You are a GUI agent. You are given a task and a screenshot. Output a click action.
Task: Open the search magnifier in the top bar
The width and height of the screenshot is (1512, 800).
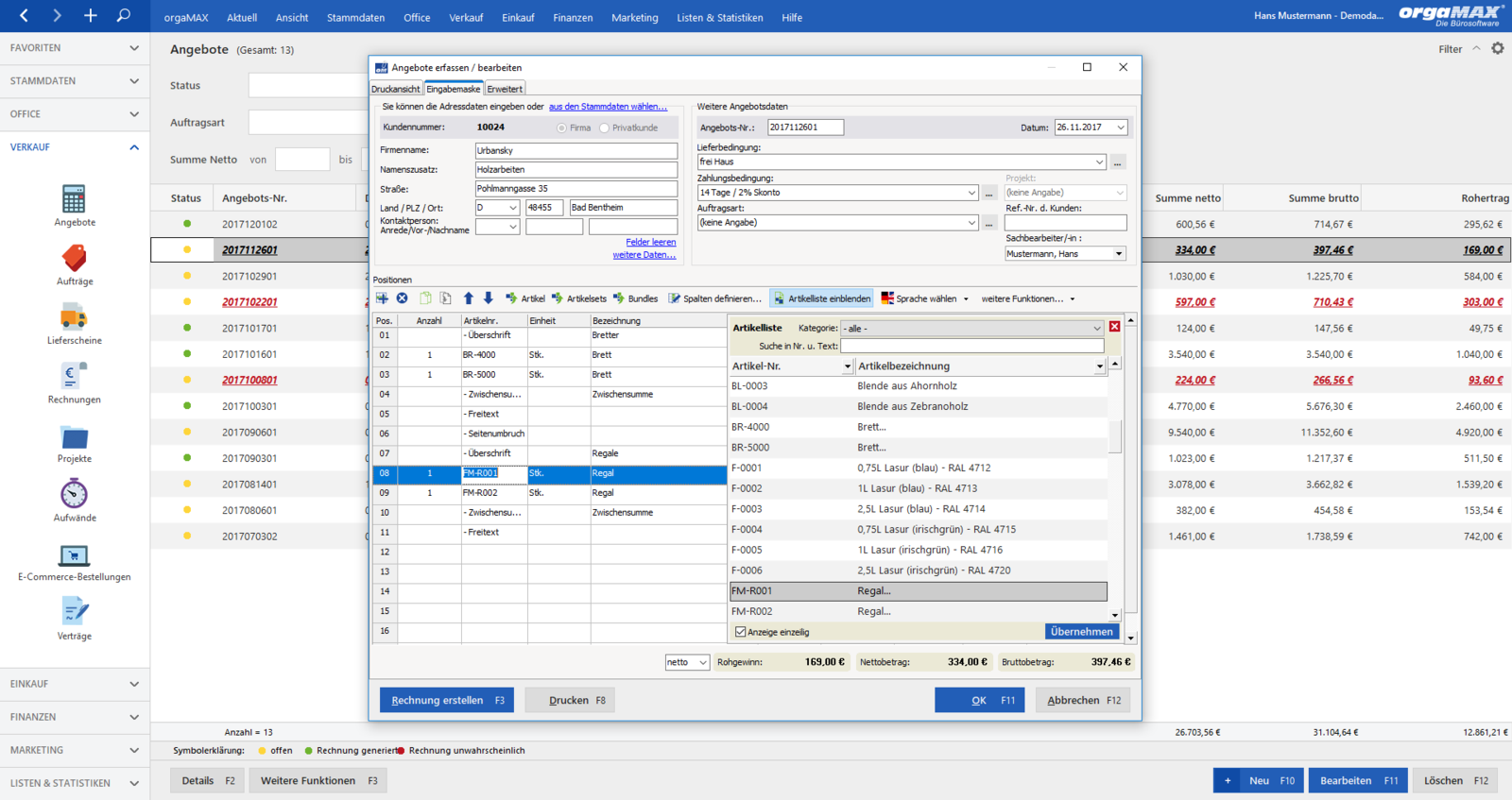[123, 15]
